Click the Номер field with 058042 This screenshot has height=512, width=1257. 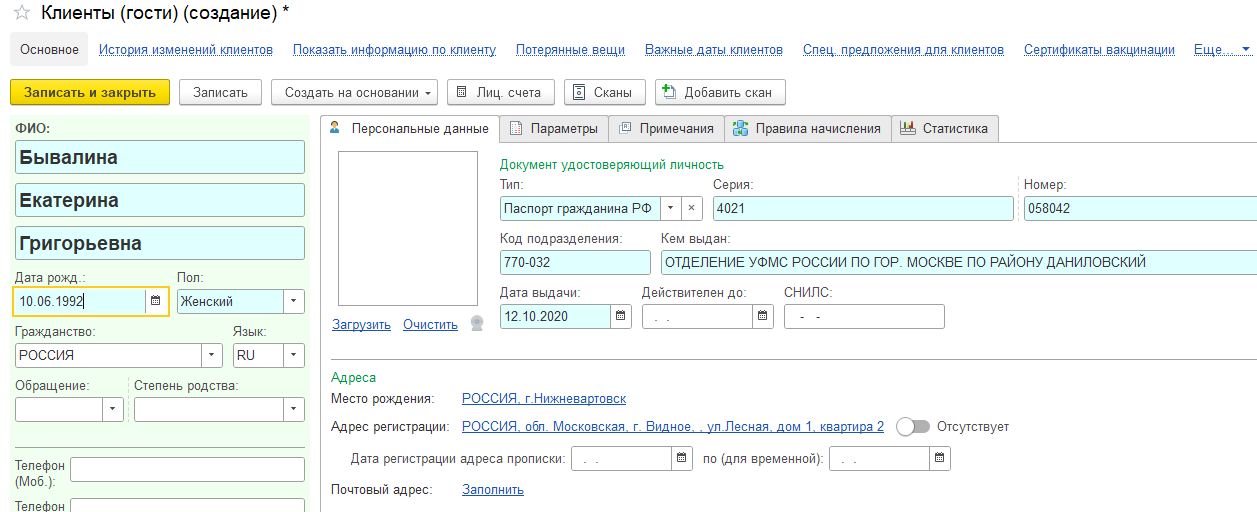1140,208
